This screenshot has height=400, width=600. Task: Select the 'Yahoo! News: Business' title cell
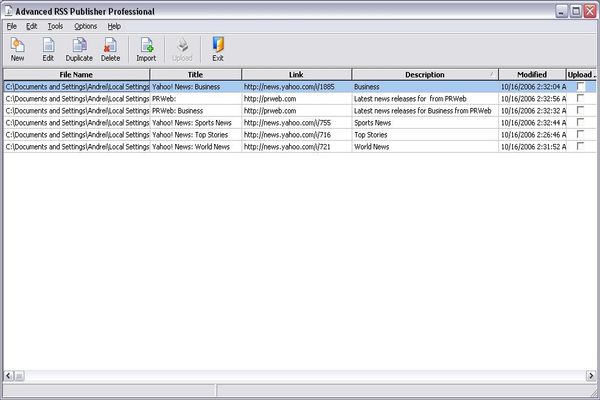[196, 87]
